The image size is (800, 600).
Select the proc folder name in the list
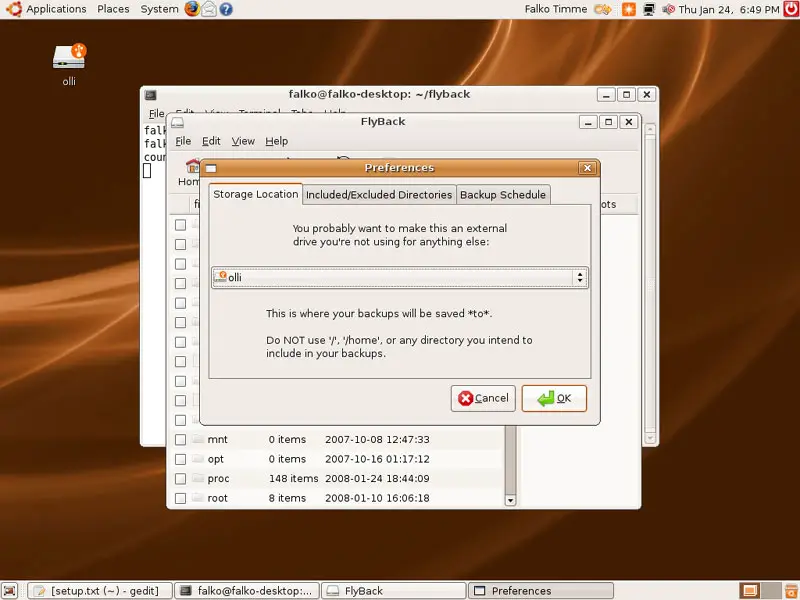pos(218,479)
